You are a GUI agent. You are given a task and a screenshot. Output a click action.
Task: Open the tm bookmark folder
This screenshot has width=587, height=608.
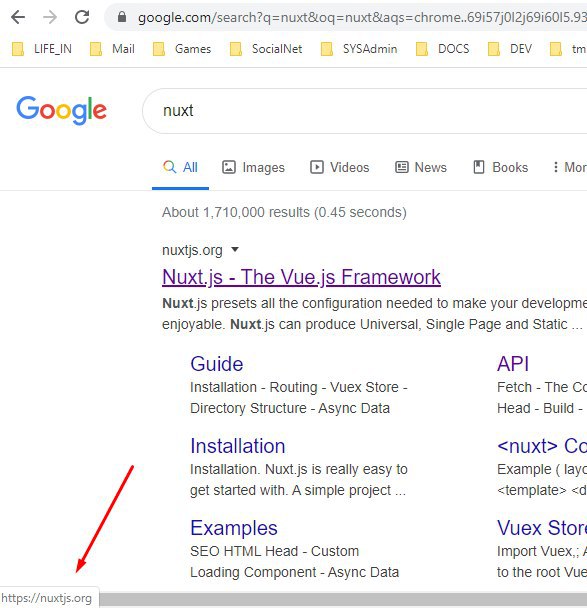click(x=568, y=49)
